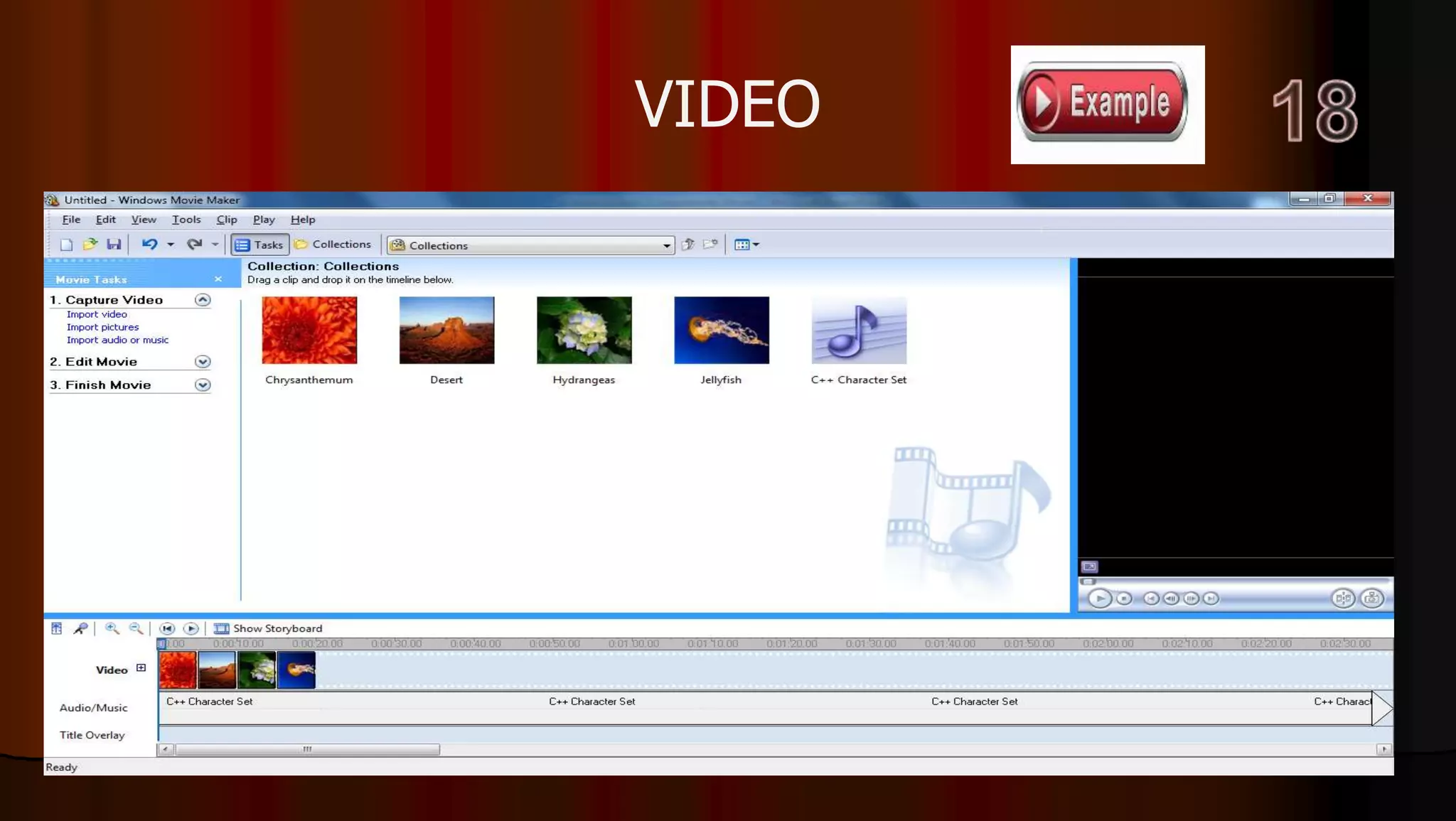
Task: Select the Desert clip on the timeline
Action: [x=217, y=670]
